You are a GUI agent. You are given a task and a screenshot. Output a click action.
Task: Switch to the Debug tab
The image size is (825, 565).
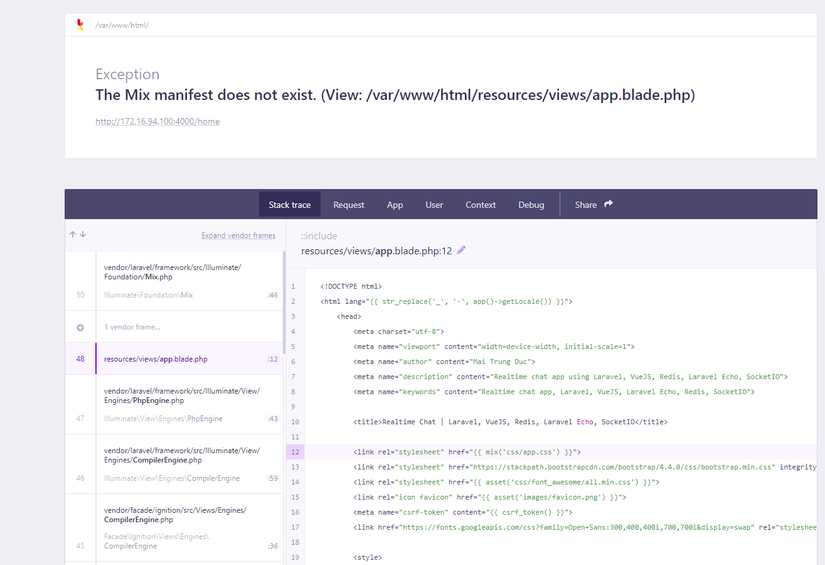[531, 205]
